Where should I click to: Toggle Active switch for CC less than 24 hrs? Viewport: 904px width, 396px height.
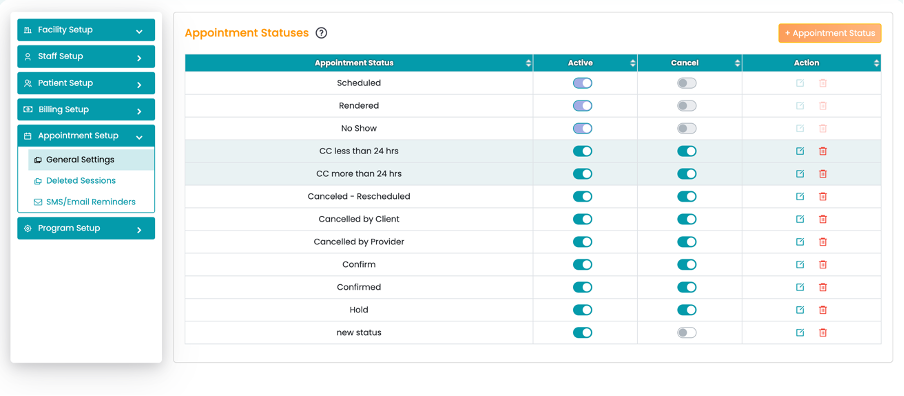point(582,151)
